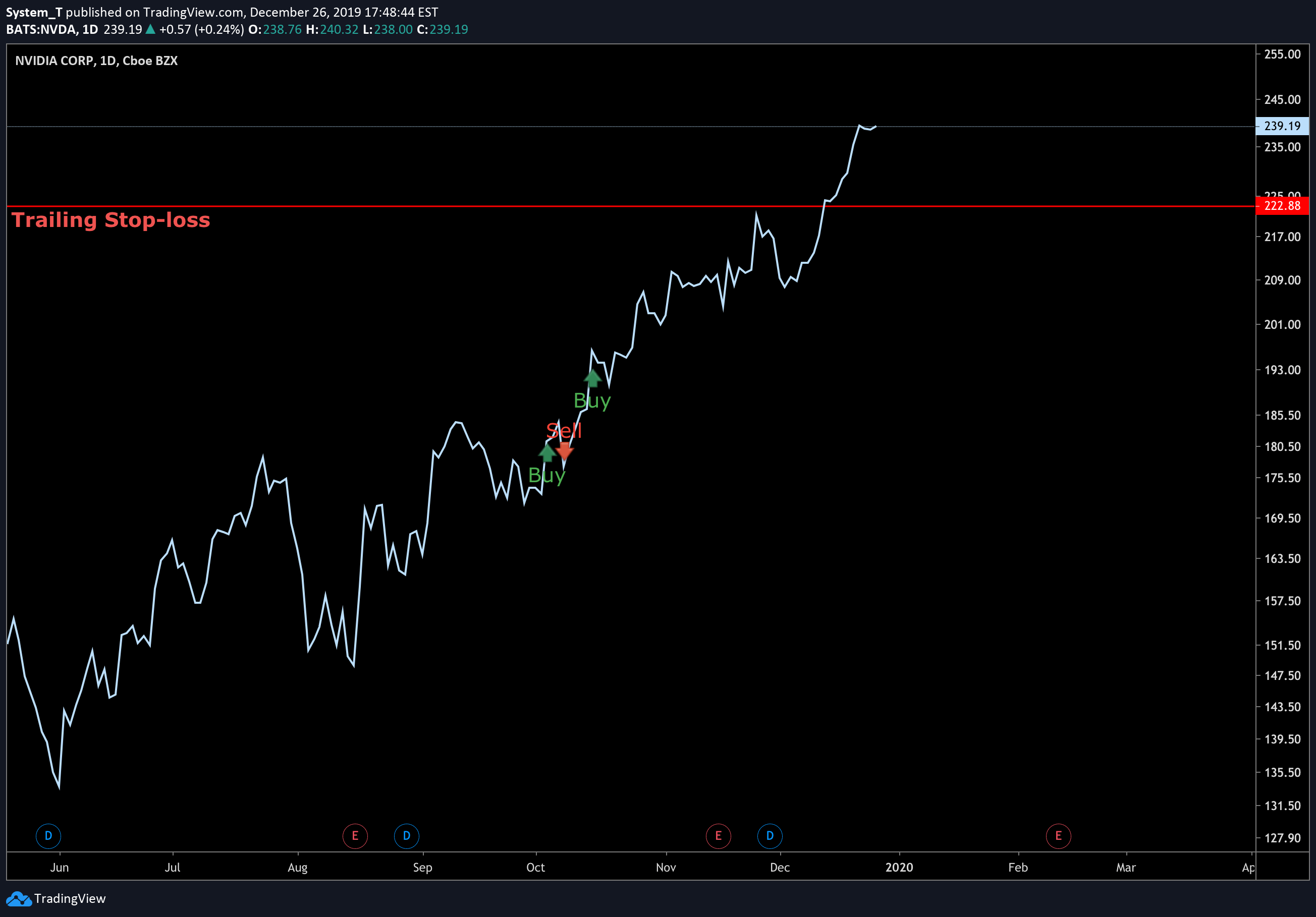
Task: Click the red 222.88 price label
Action: click(1282, 206)
